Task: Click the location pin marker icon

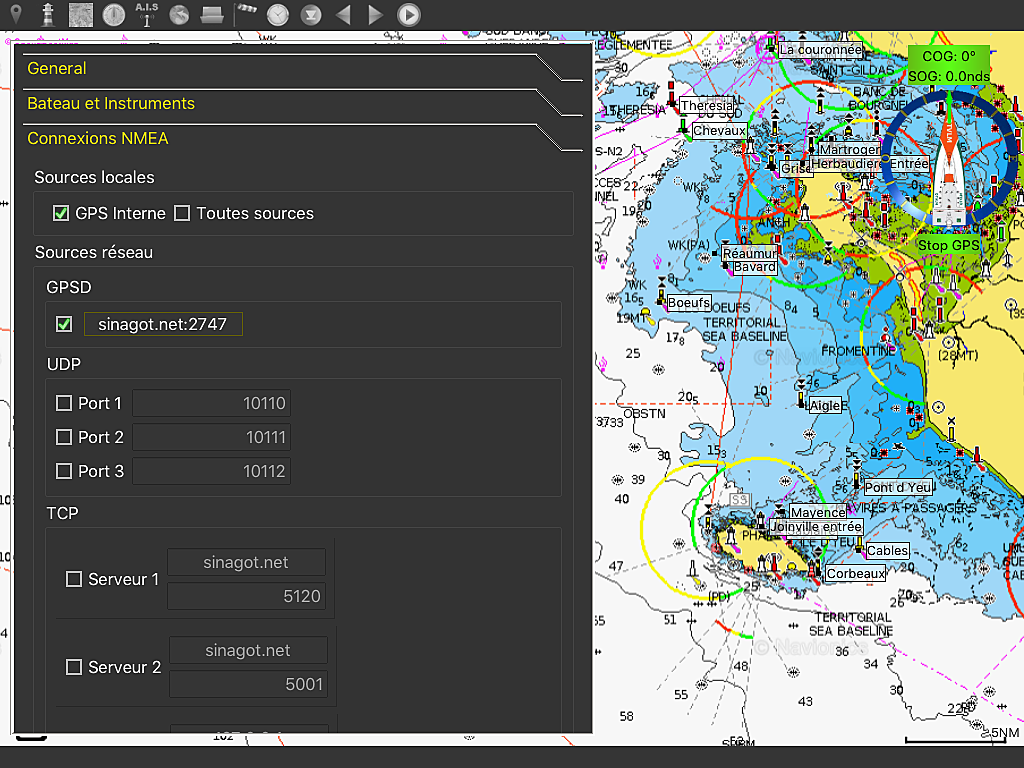Action: pyautogui.click(x=16, y=14)
